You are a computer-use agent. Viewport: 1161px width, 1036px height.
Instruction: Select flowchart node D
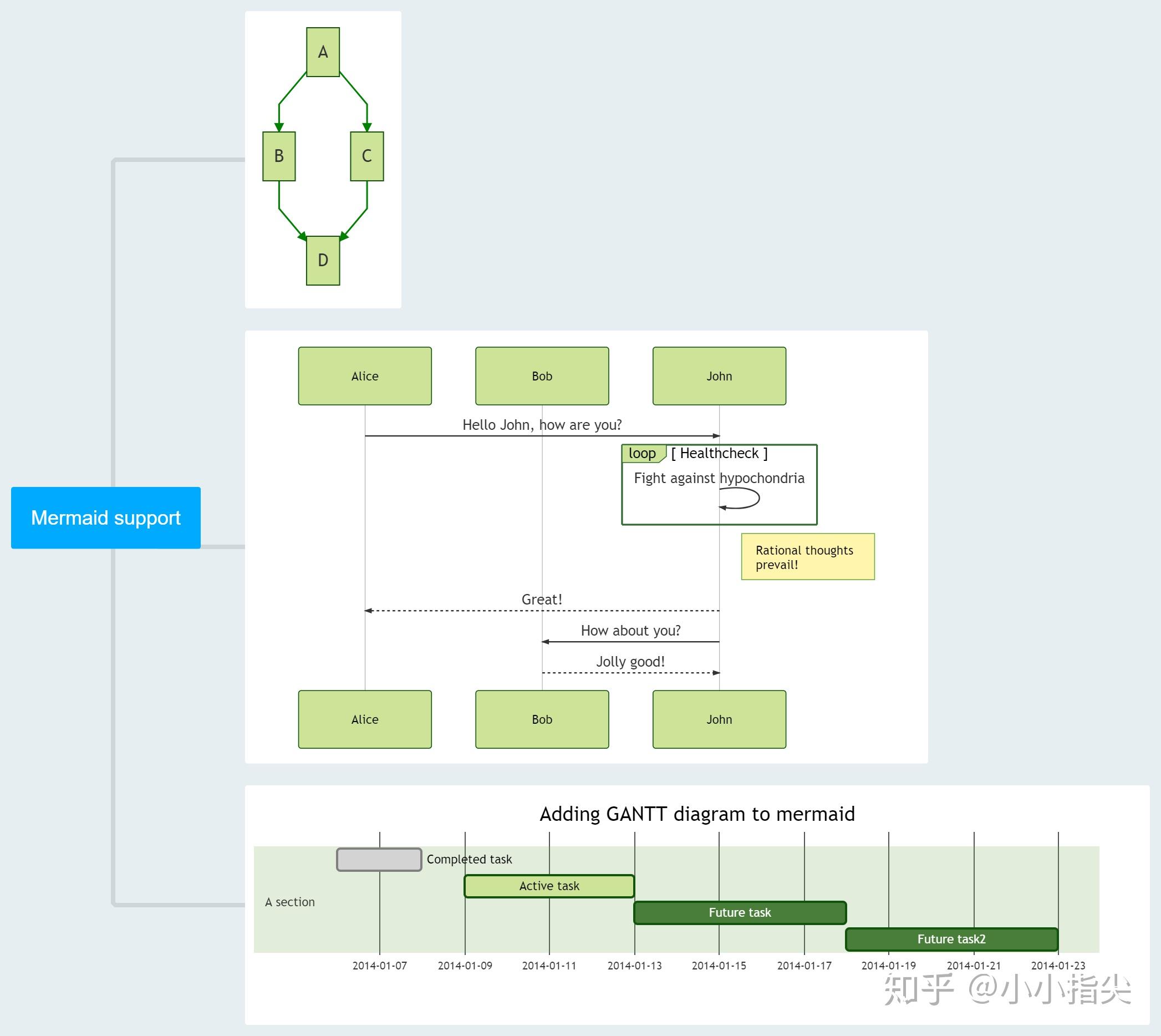pyautogui.click(x=323, y=260)
